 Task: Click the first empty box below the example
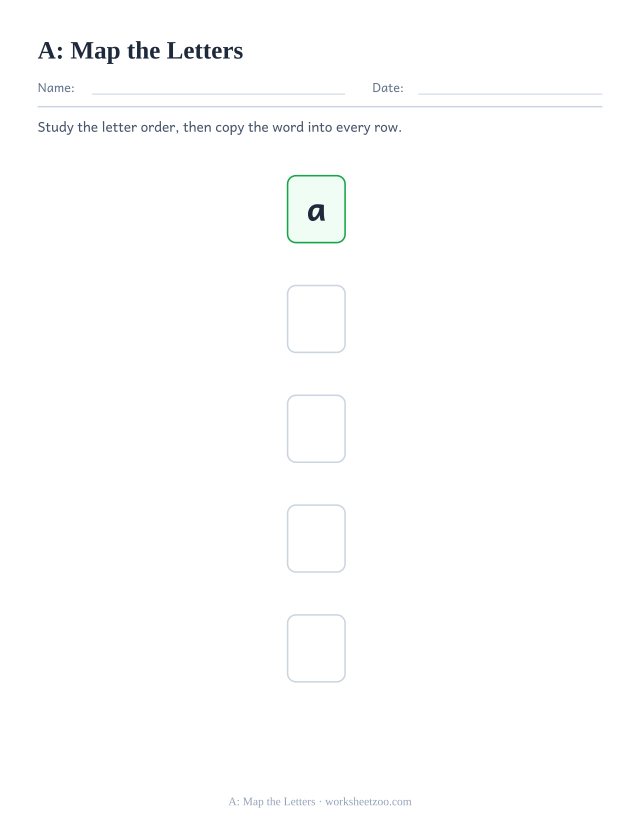[316, 319]
